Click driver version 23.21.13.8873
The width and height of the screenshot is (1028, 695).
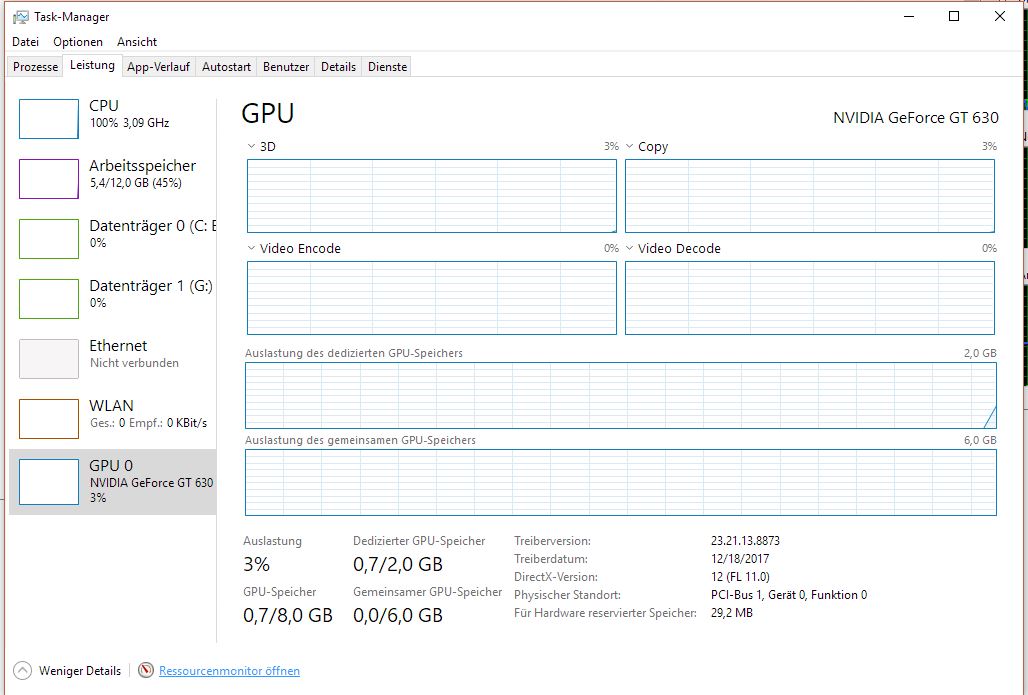pyautogui.click(x=745, y=541)
